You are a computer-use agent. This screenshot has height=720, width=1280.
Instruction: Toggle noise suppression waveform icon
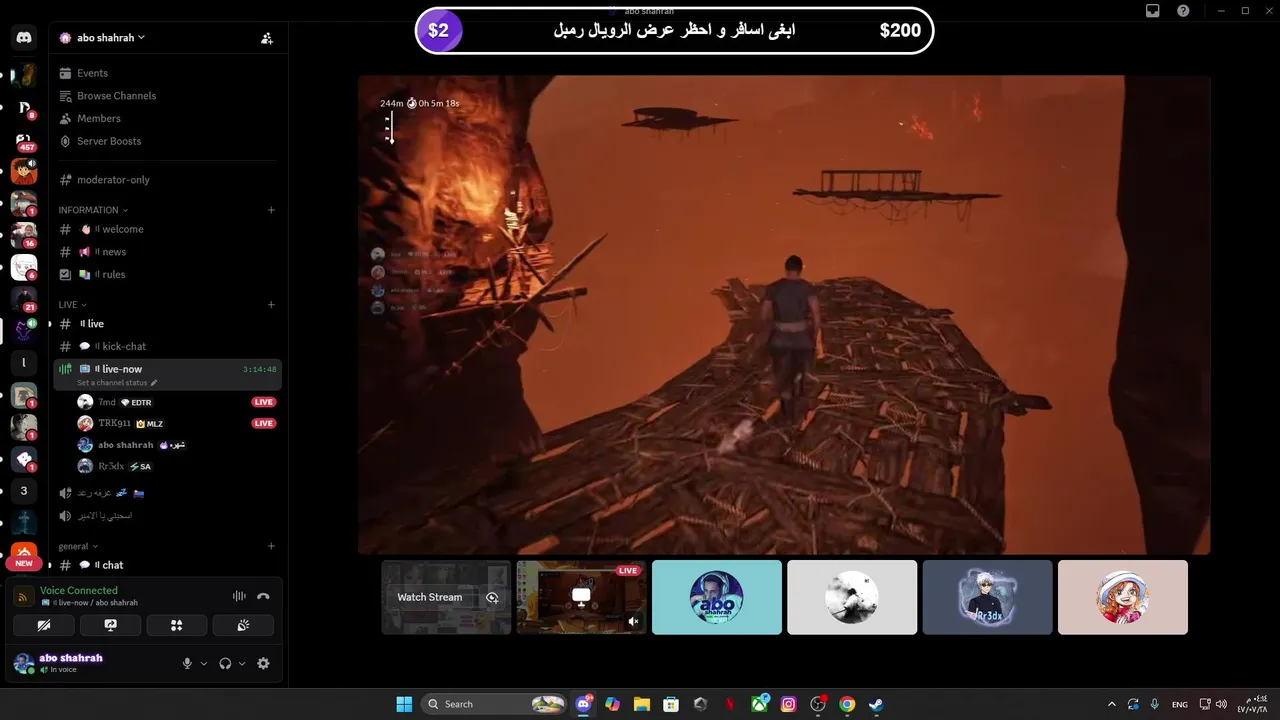pos(239,596)
